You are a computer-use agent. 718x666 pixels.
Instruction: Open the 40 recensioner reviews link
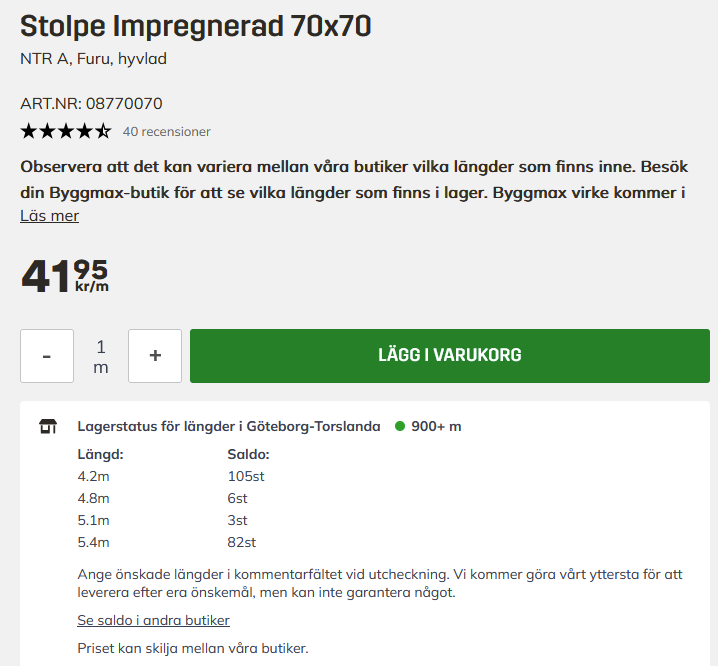166,132
